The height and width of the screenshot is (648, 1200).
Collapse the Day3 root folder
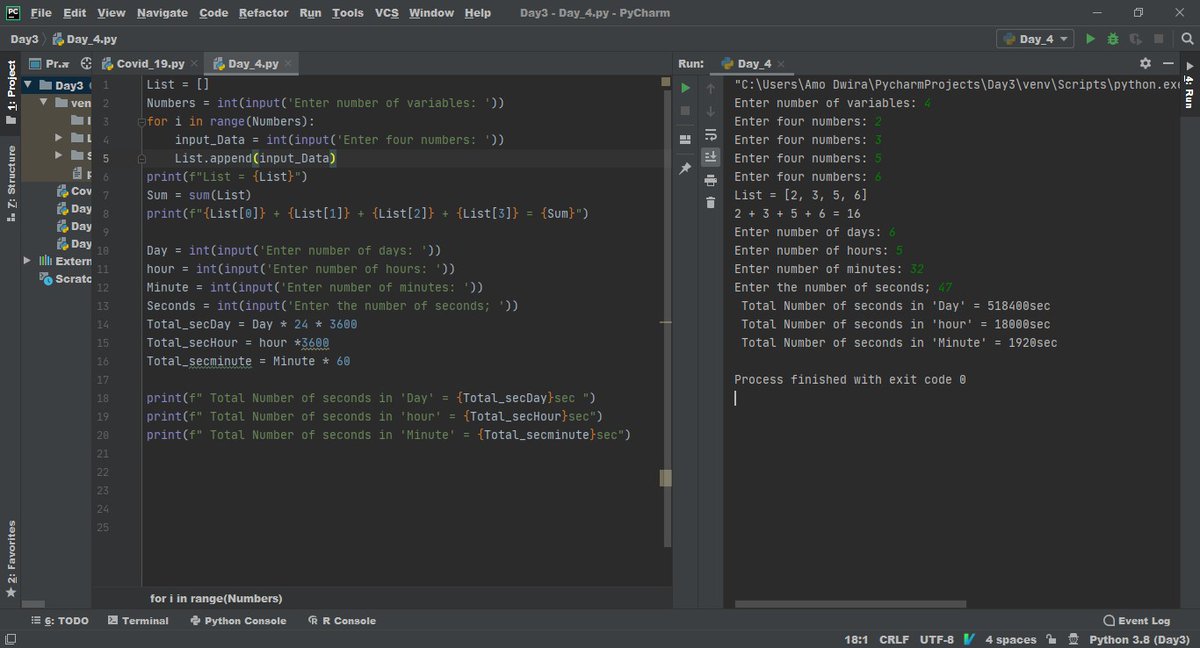(29, 85)
